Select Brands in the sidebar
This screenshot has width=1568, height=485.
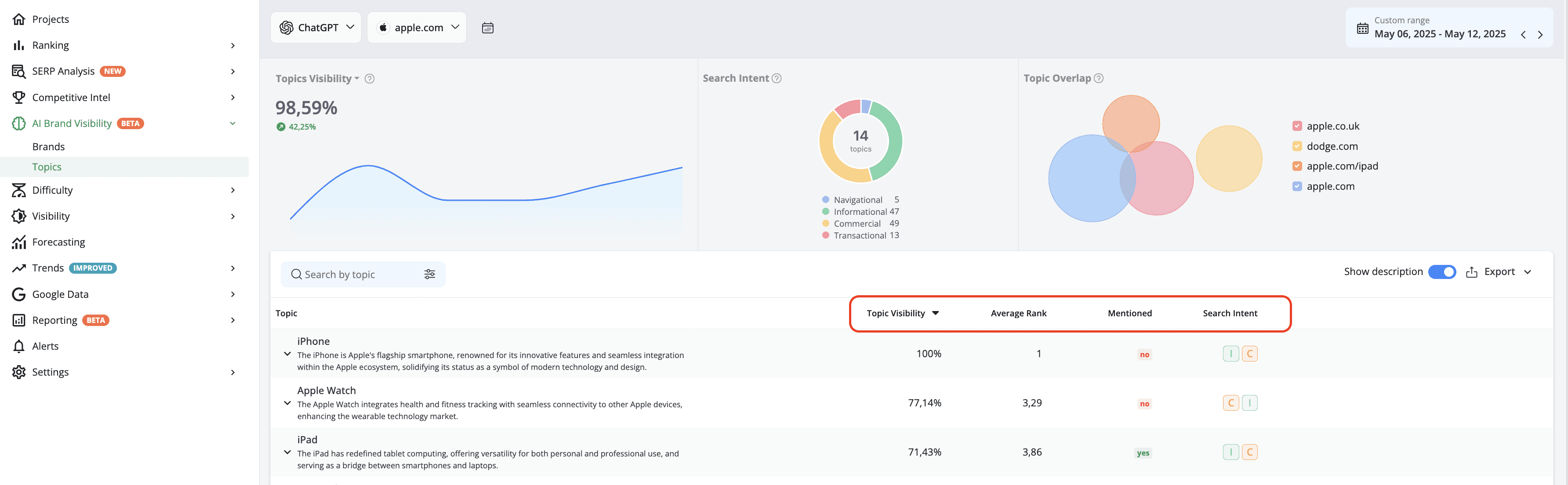click(48, 147)
